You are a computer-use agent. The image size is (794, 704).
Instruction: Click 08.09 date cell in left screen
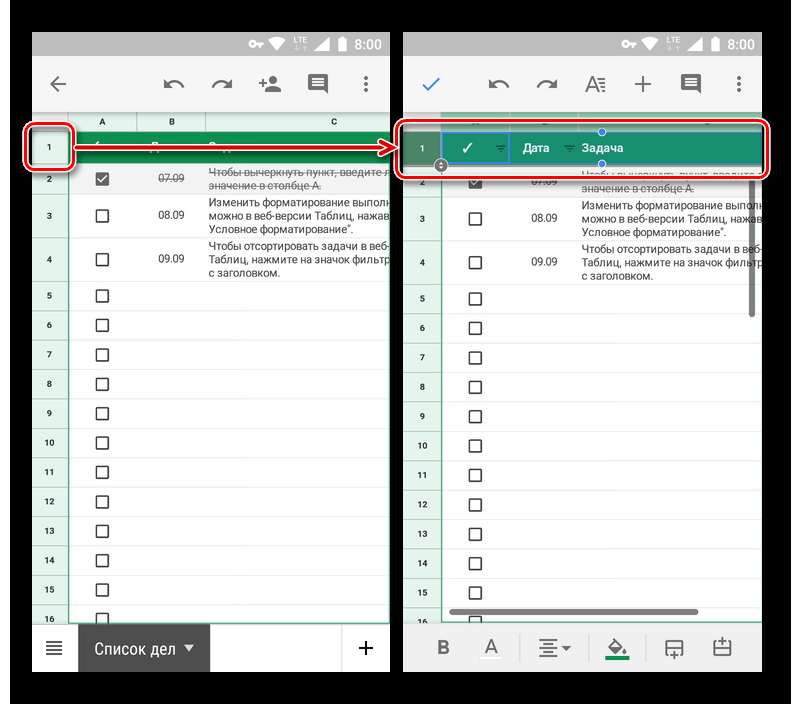(x=171, y=215)
